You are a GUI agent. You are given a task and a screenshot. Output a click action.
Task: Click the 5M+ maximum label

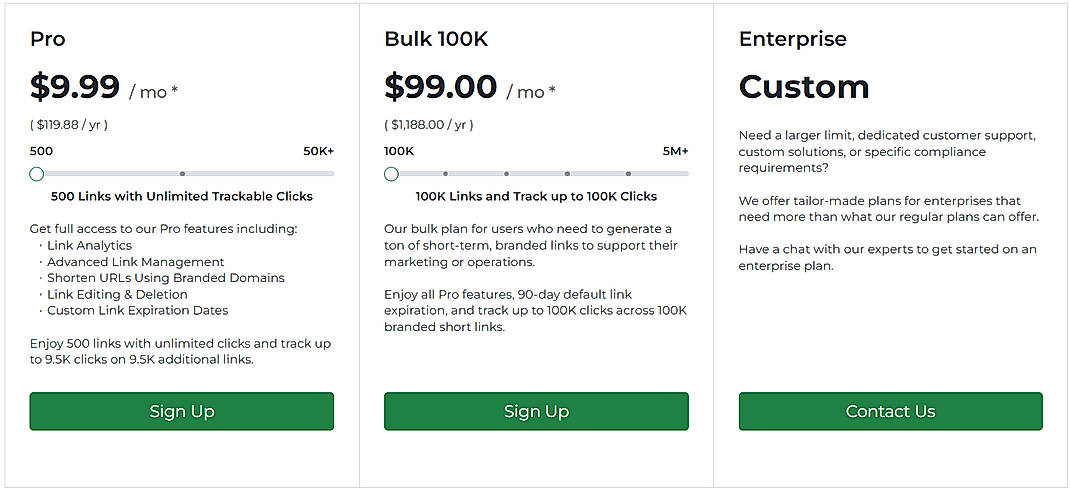coord(675,151)
